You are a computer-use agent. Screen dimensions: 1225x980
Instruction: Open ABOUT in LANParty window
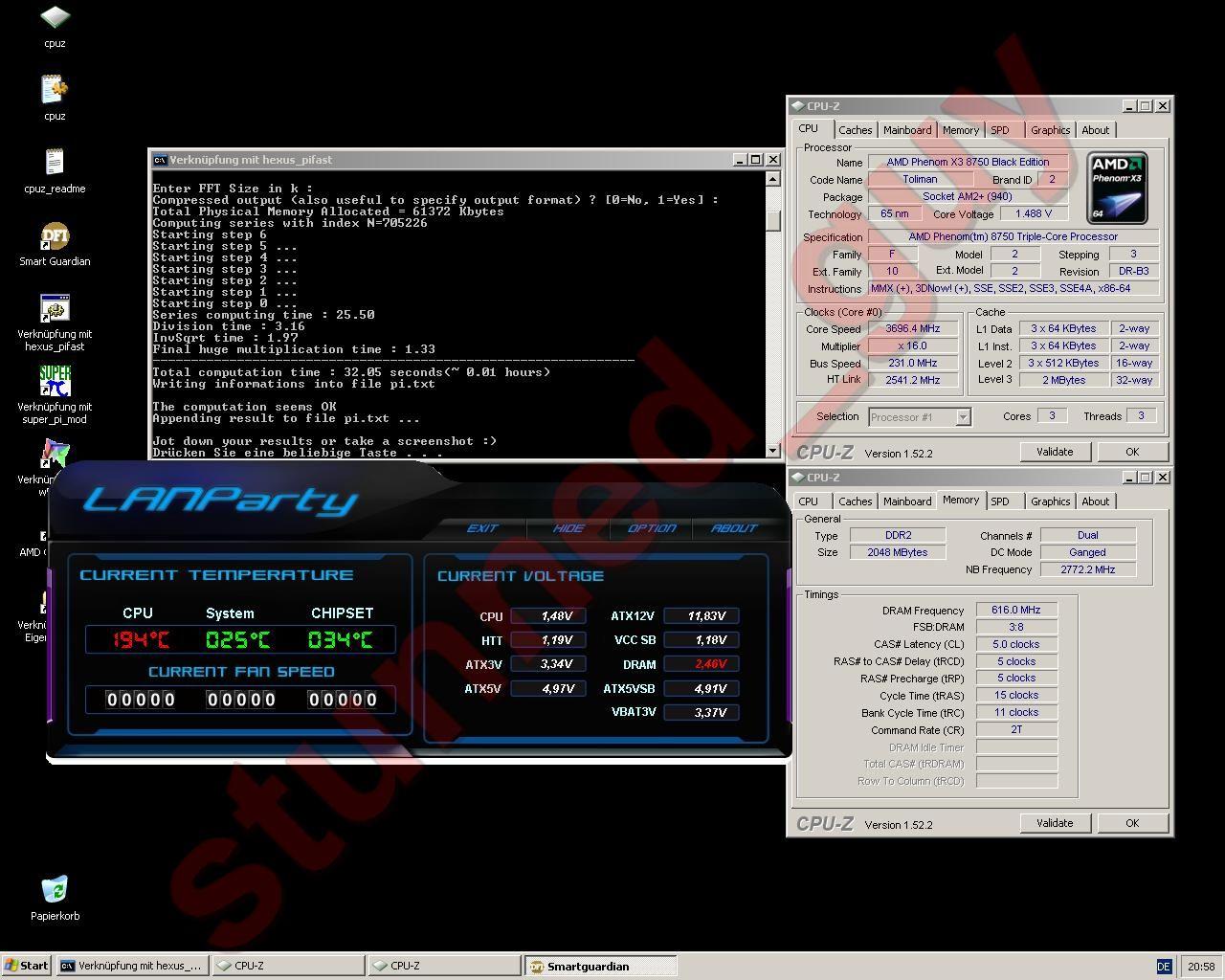coord(734,528)
